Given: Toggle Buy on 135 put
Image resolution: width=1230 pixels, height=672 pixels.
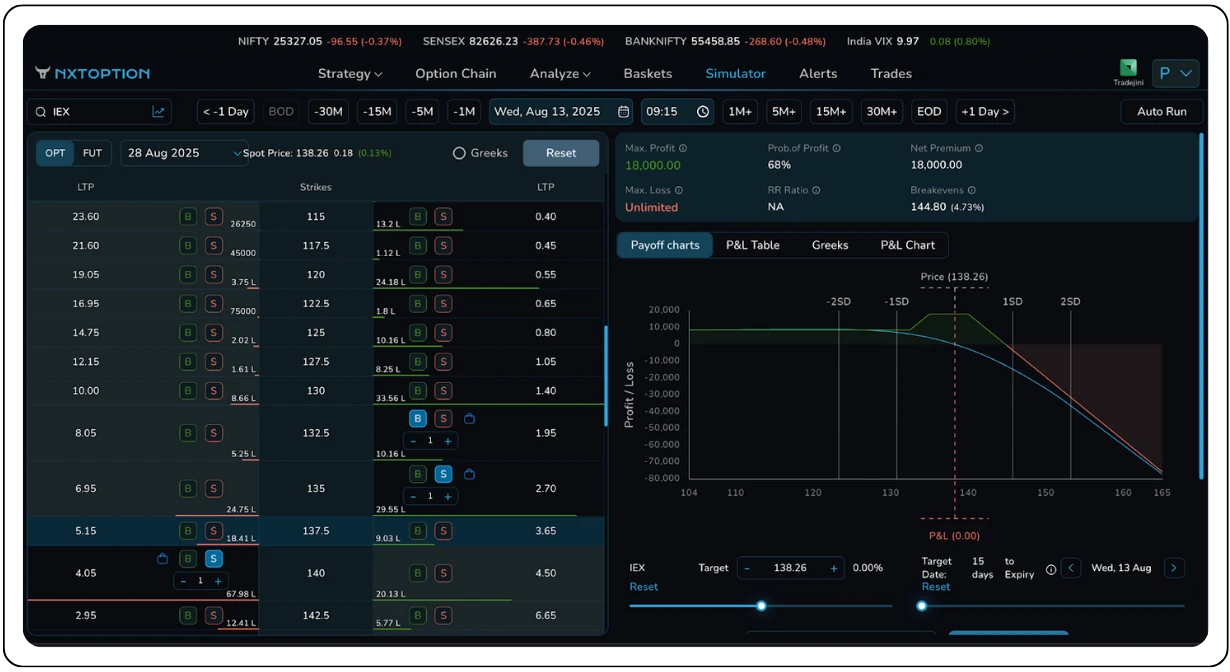Looking at the screenshot, I should coord(418,474).
